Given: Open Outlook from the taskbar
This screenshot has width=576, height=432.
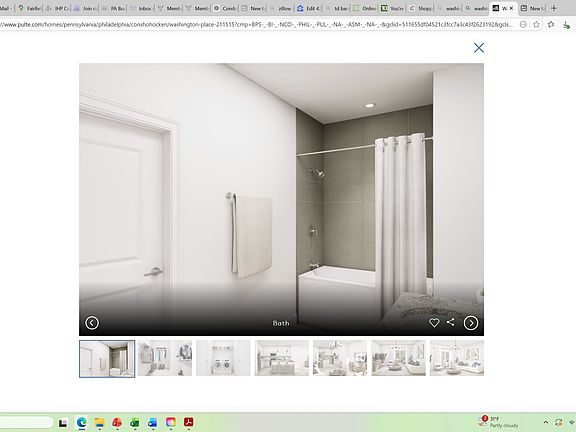Looking at the screenshot, I should (152, 423).
